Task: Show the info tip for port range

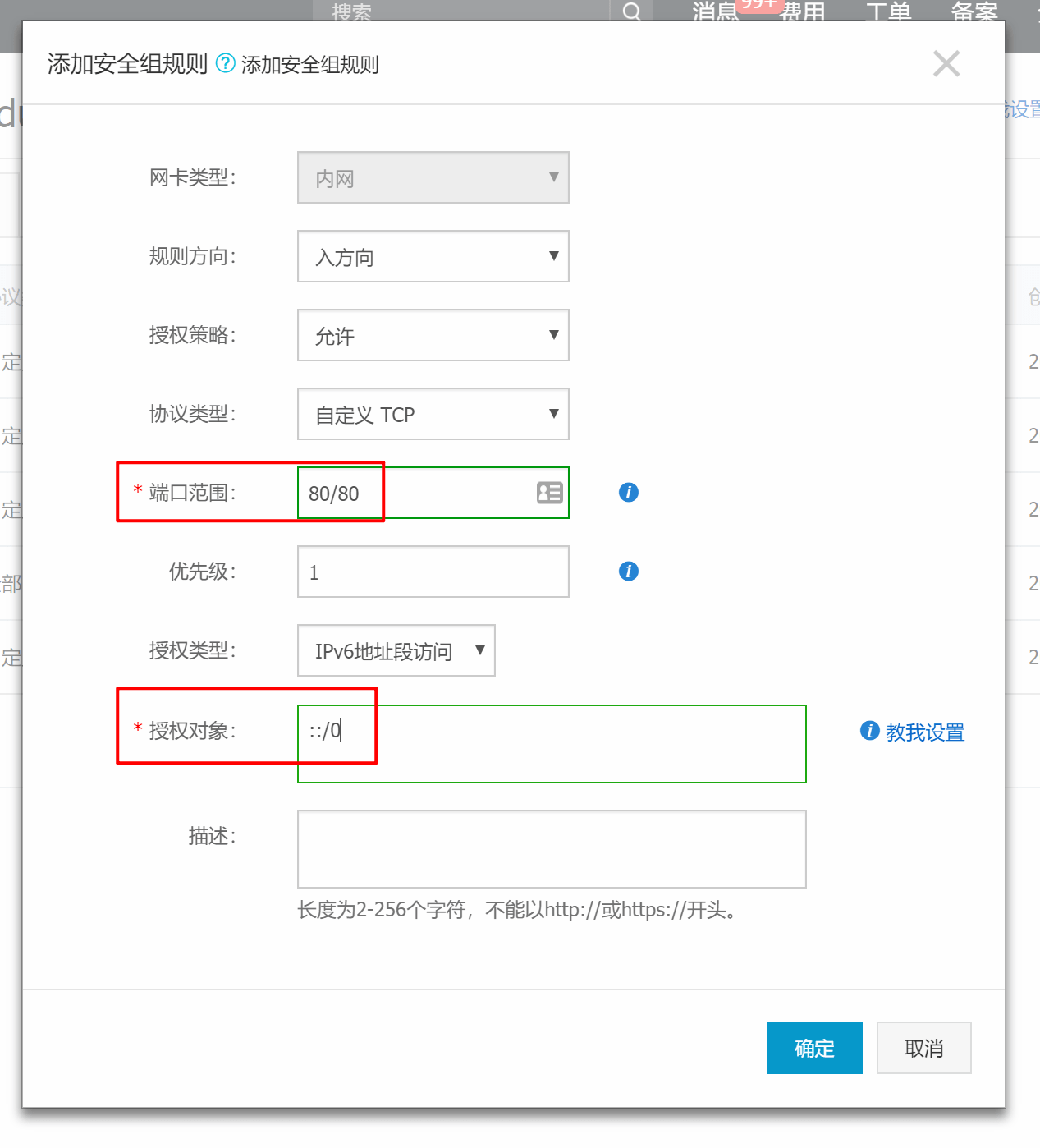Action: (629, 493)
